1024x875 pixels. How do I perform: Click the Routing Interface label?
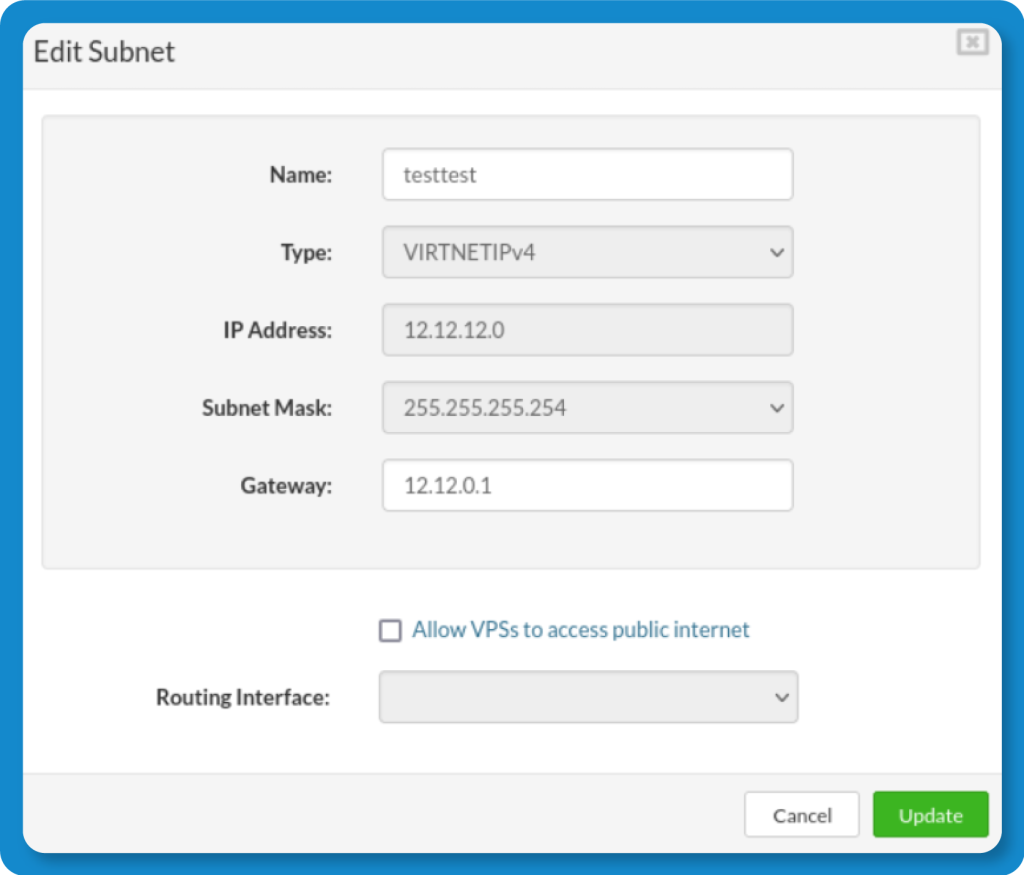tap(242, 697)
